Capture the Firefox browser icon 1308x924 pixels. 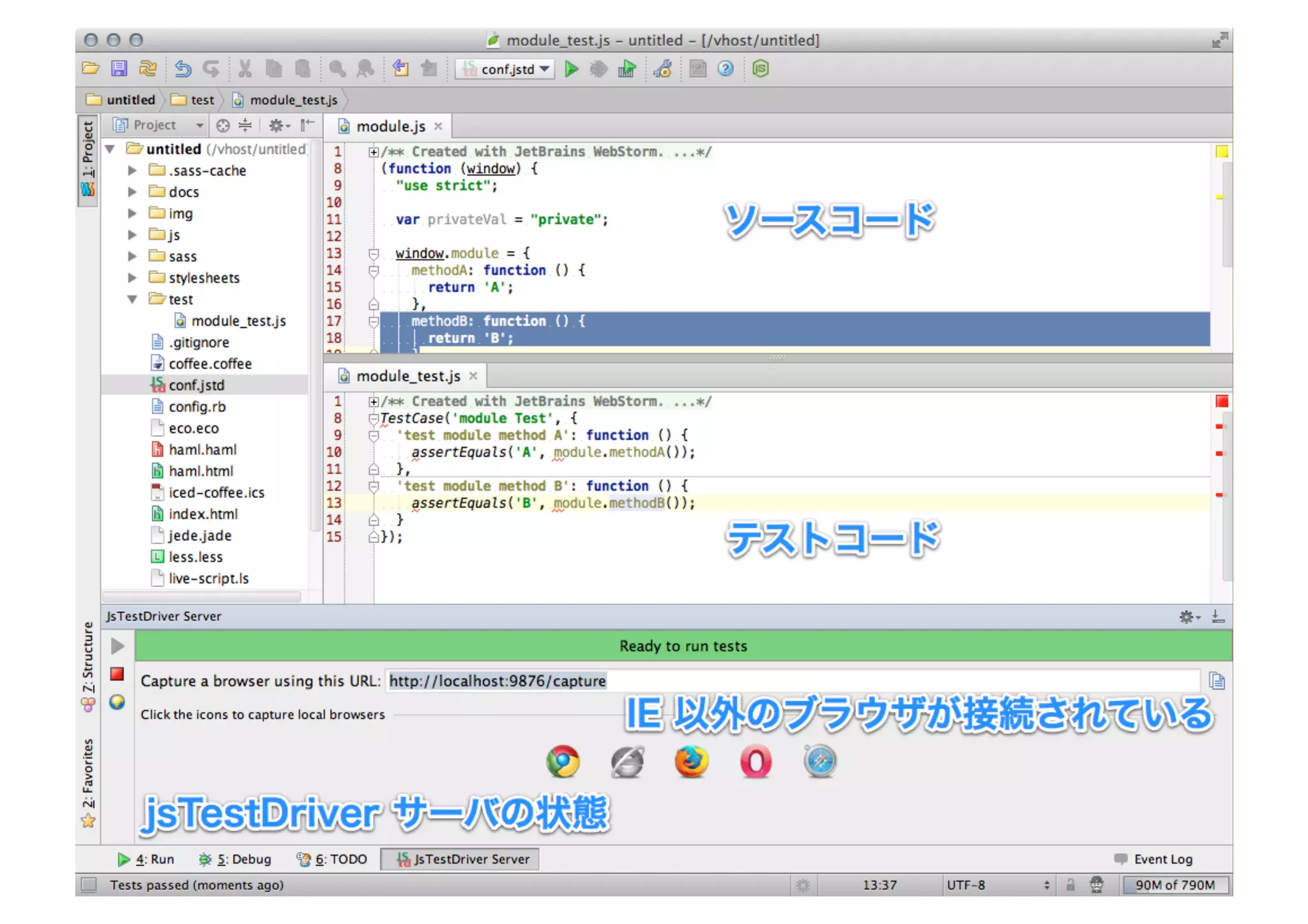pos(691,761)
